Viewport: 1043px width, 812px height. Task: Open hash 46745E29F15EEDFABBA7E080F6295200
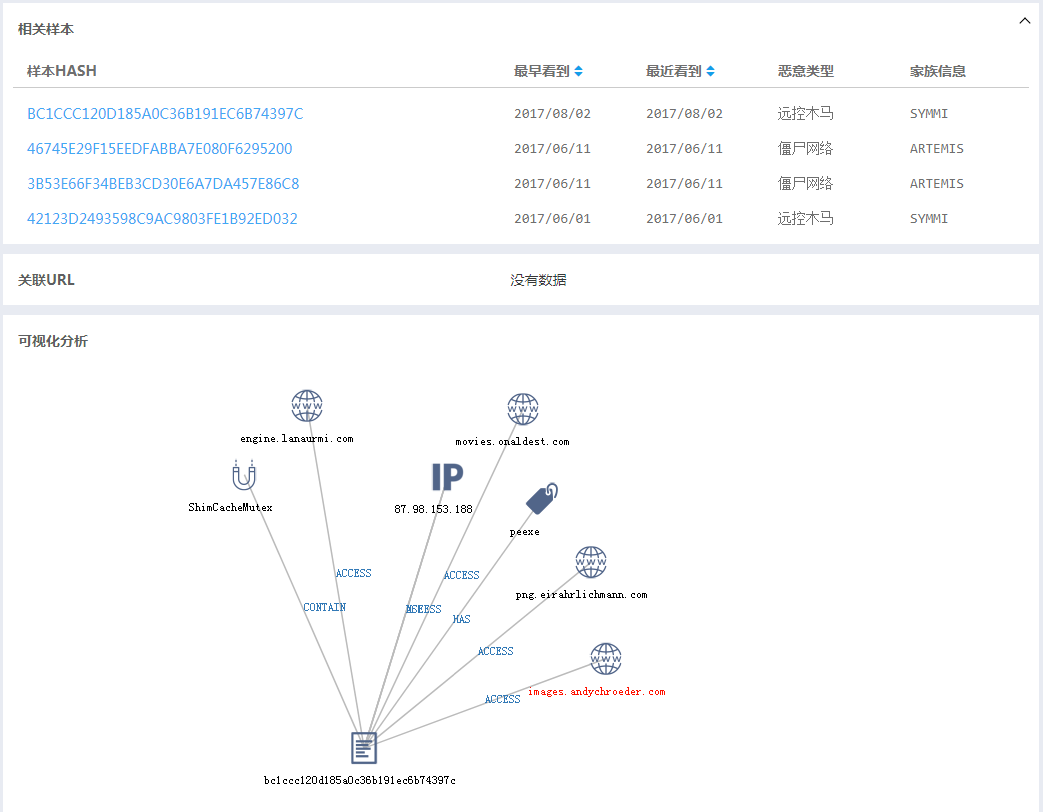pos(160,149)
